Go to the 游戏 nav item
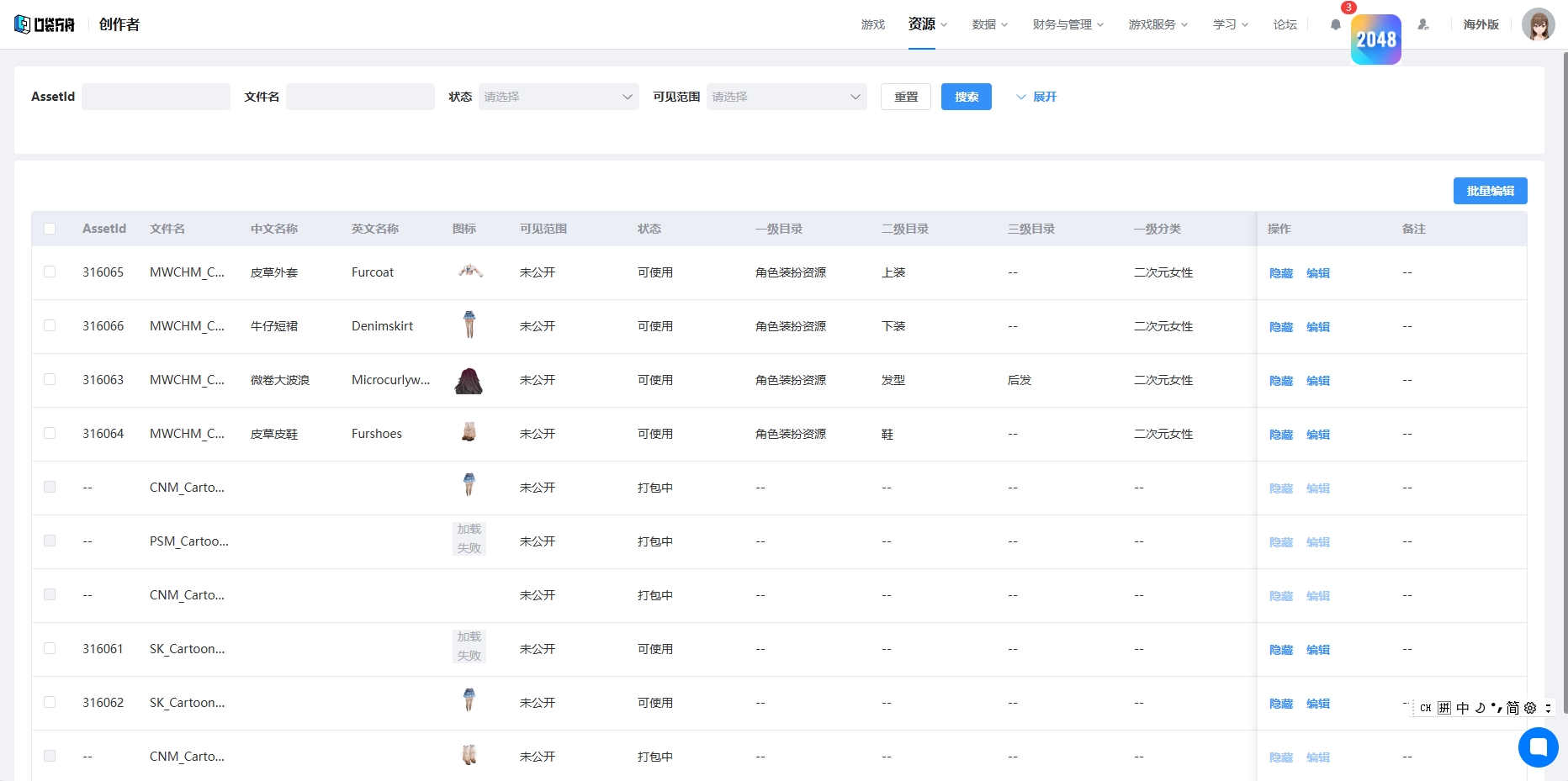Screen dimensions: 1568x781 [x=873, y=24]
